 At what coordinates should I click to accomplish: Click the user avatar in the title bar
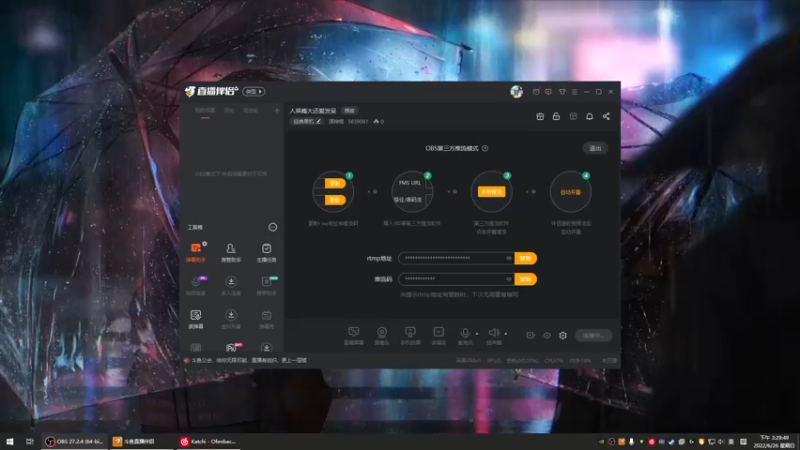click(516, 91)
